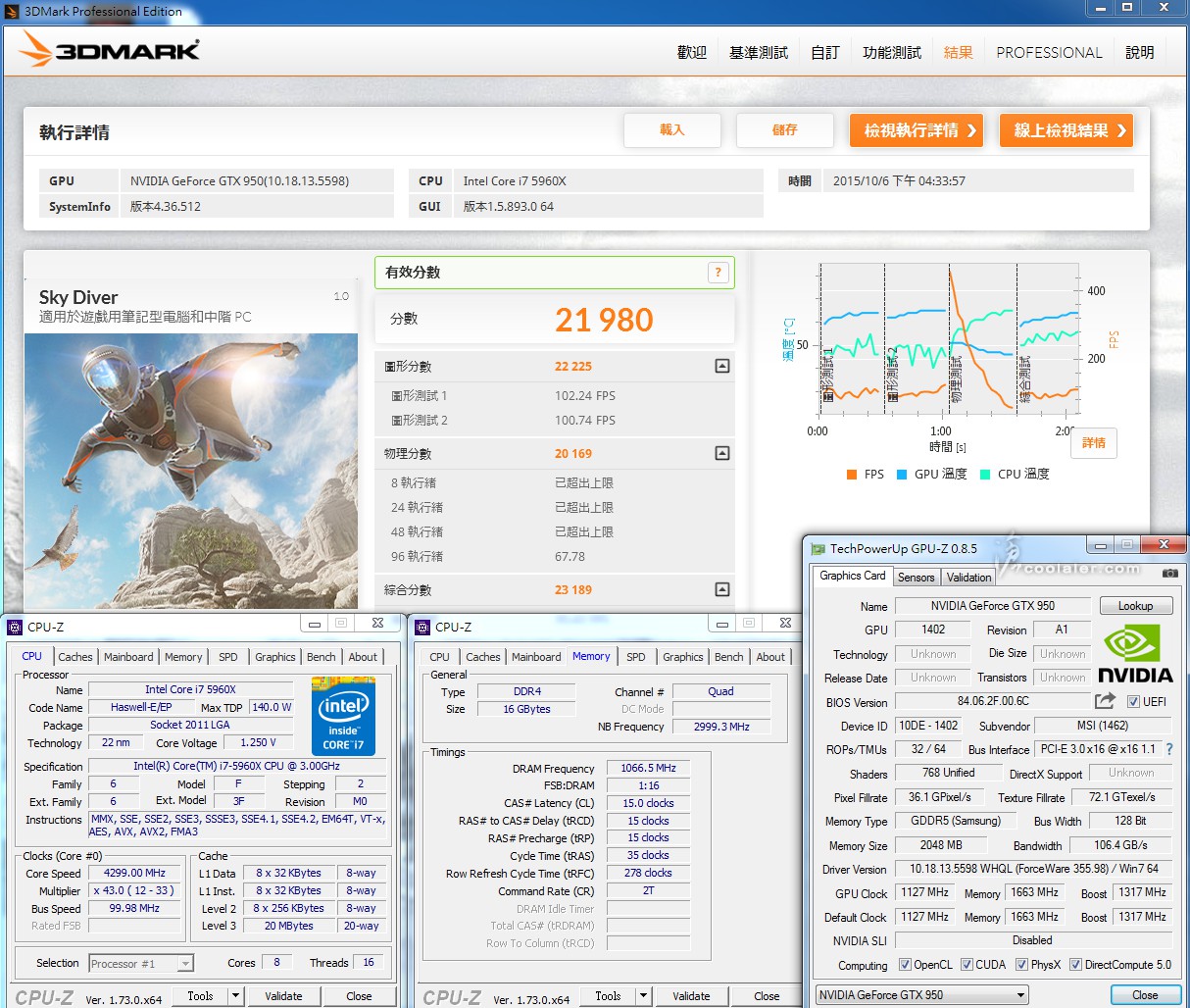Click the NVIDIA logo in GPU-Z

point(1135,655)
